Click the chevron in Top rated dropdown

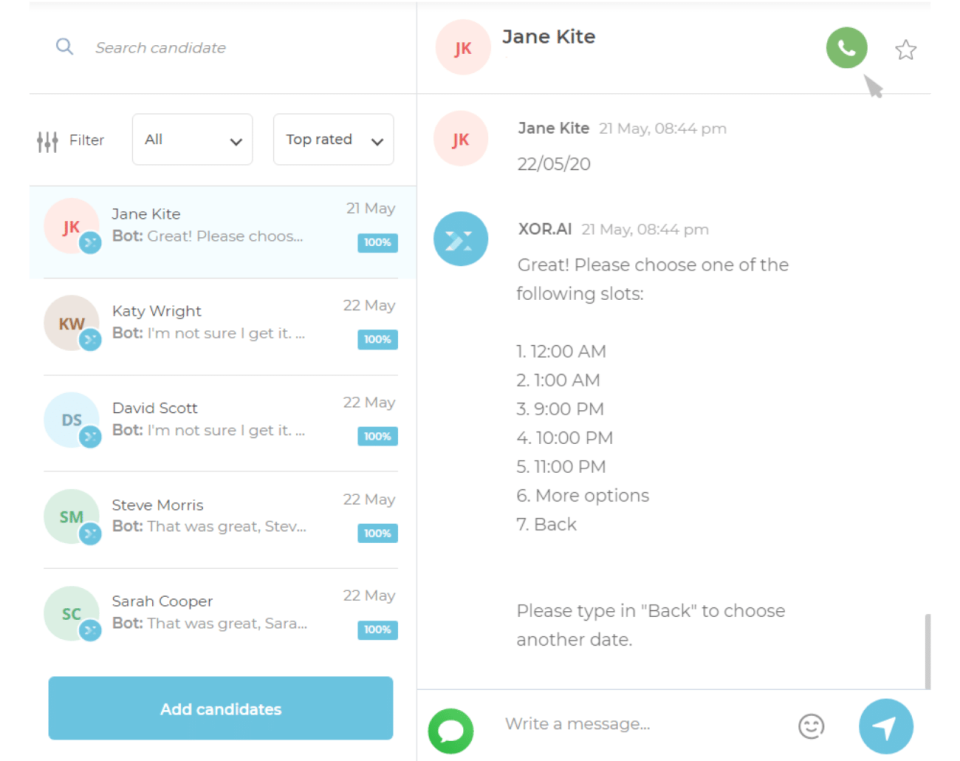coord(377,141)
